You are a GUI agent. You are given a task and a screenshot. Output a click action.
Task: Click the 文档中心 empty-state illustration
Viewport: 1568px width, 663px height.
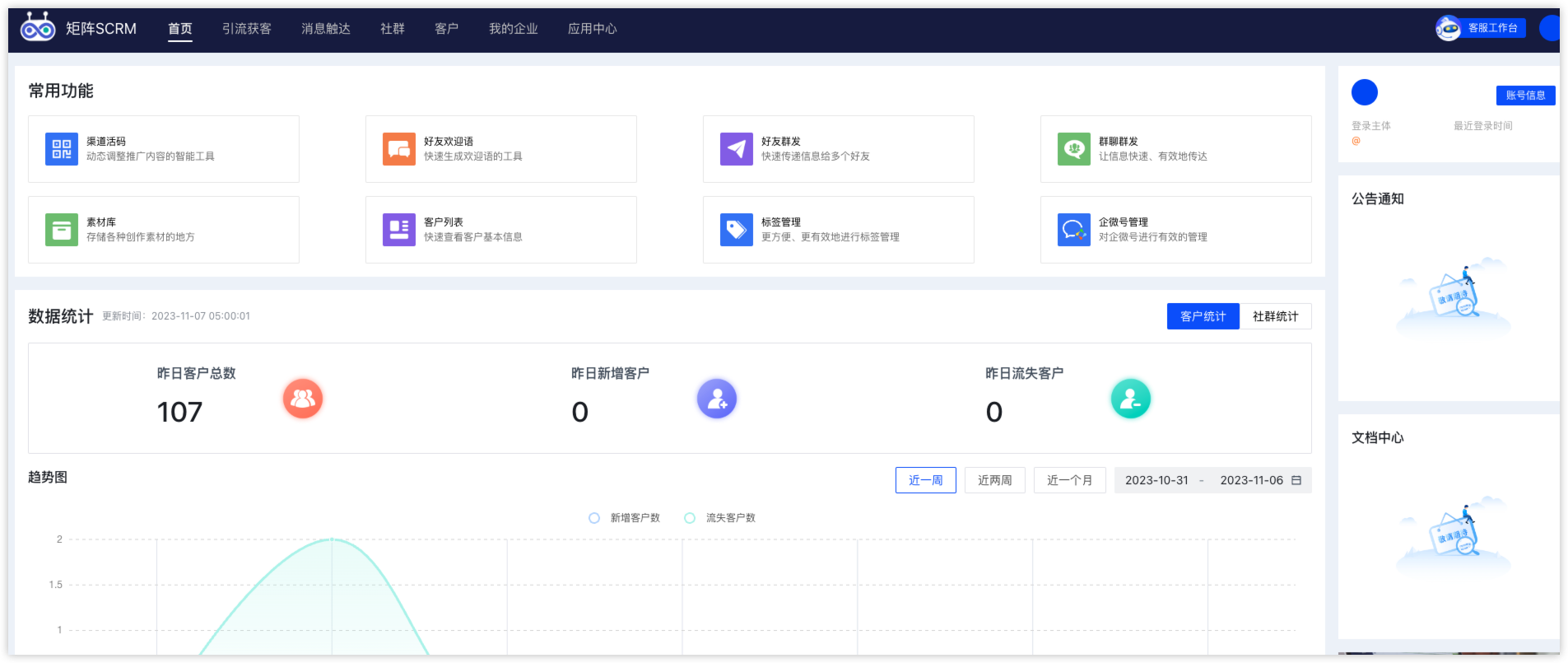pos(1454,535)
